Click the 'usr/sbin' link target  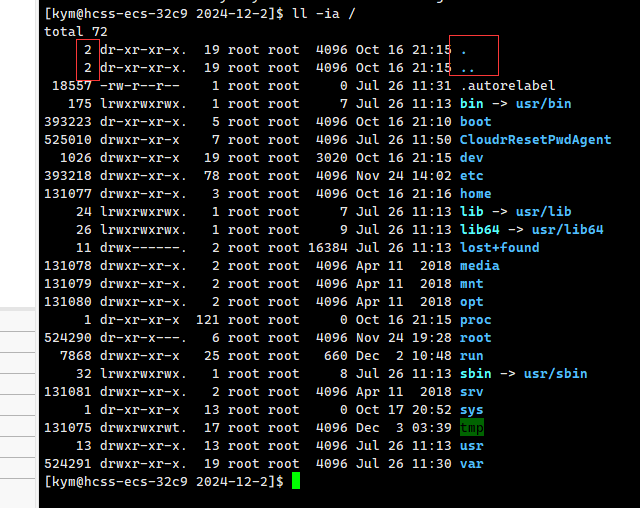pyautogui.click(x=556, y=373)
